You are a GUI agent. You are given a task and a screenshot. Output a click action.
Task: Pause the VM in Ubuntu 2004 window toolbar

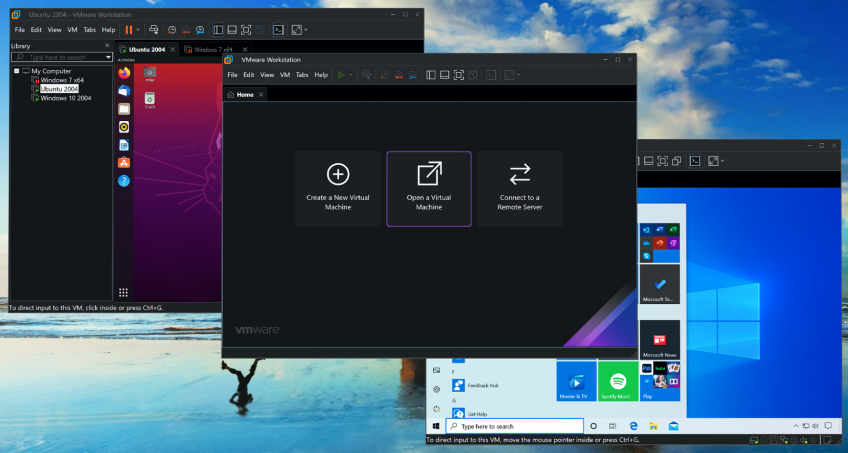tap(129, 30)
